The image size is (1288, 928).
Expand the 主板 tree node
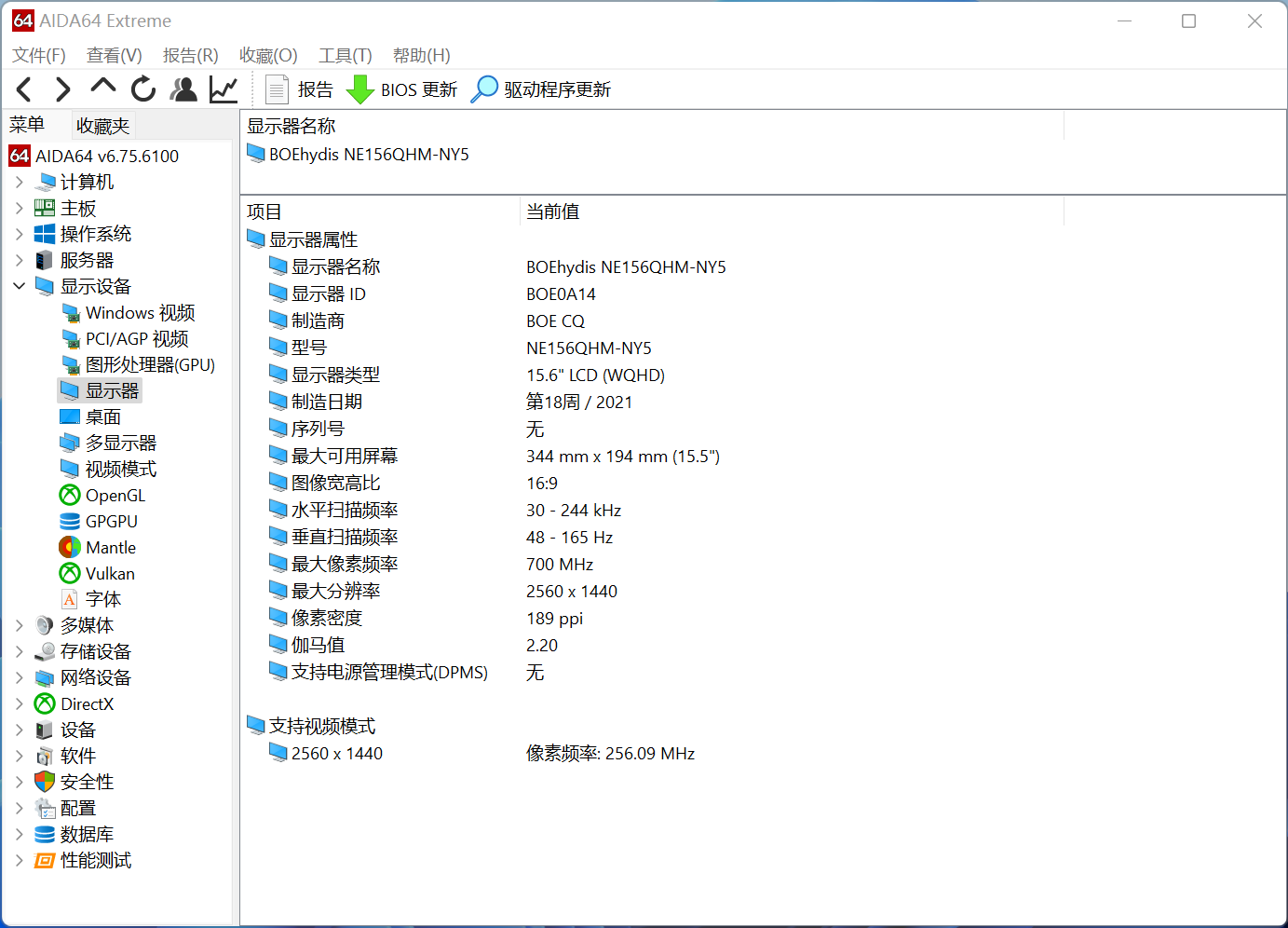[x=19, y=208]
